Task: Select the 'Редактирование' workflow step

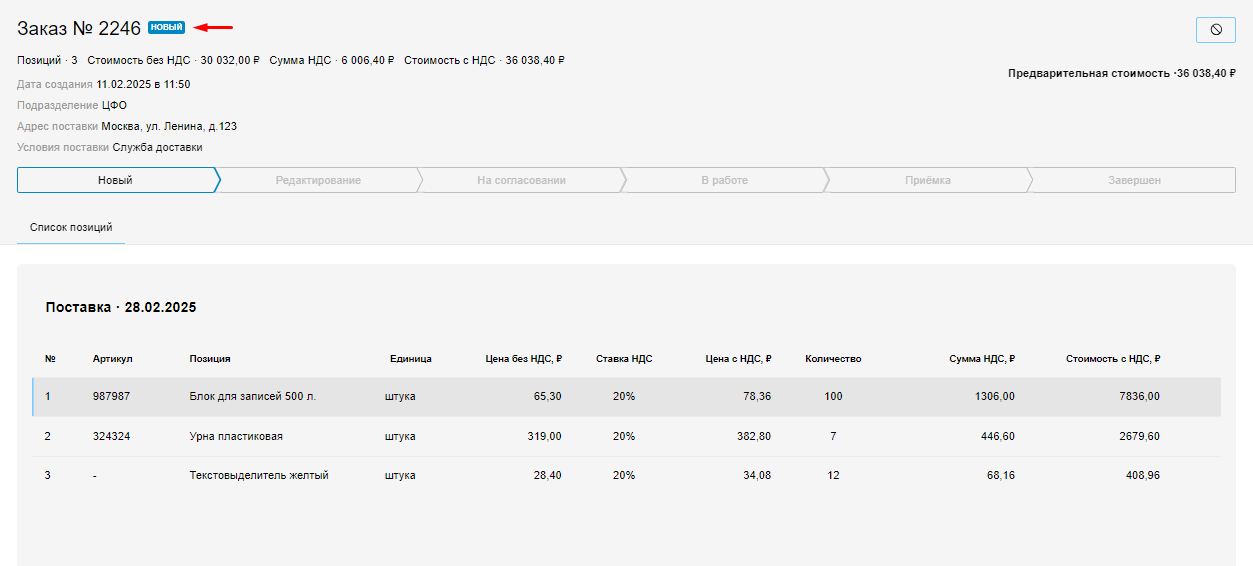Action: click(318, 180)
